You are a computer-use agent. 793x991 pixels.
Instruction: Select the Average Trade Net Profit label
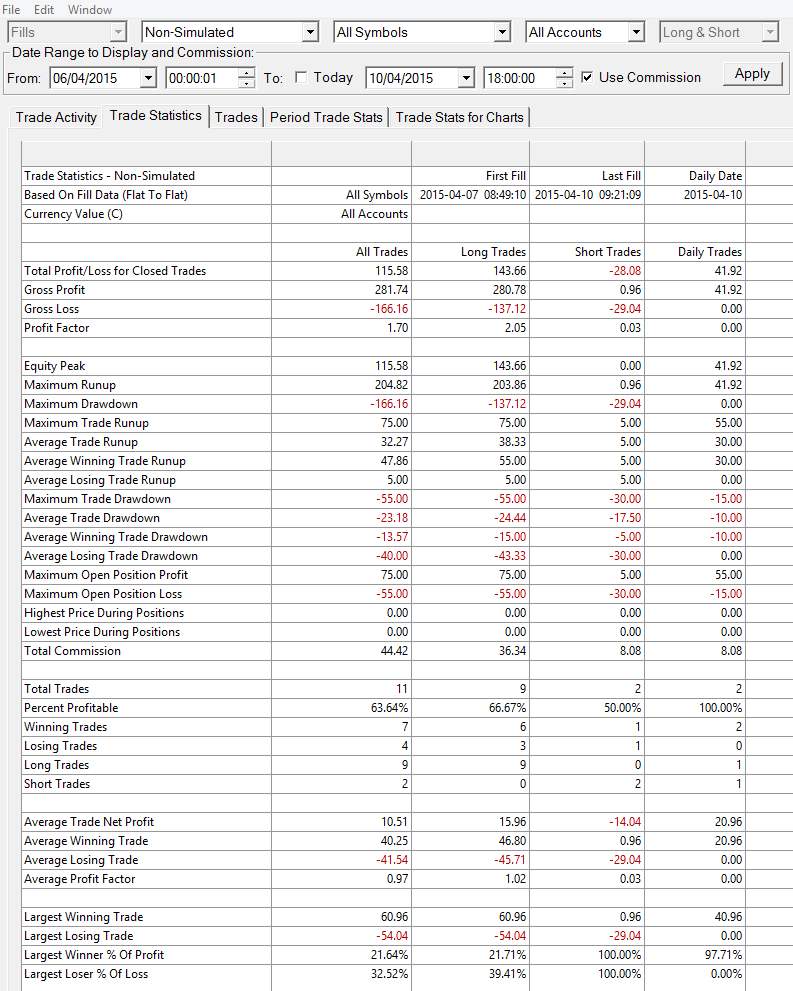[89, 822]
